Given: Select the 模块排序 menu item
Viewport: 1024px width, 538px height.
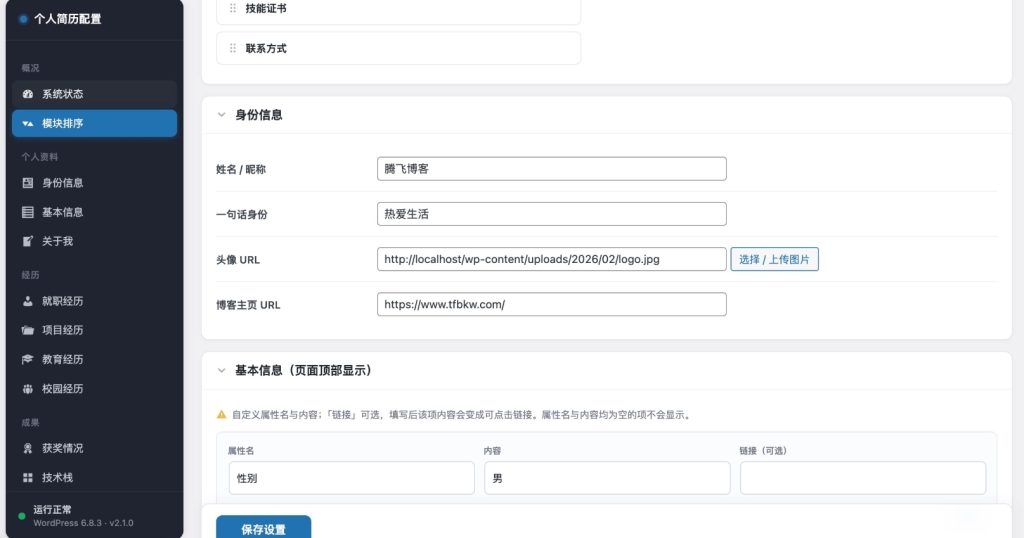Looking at the screenshot, I should (x=94, y=123).
